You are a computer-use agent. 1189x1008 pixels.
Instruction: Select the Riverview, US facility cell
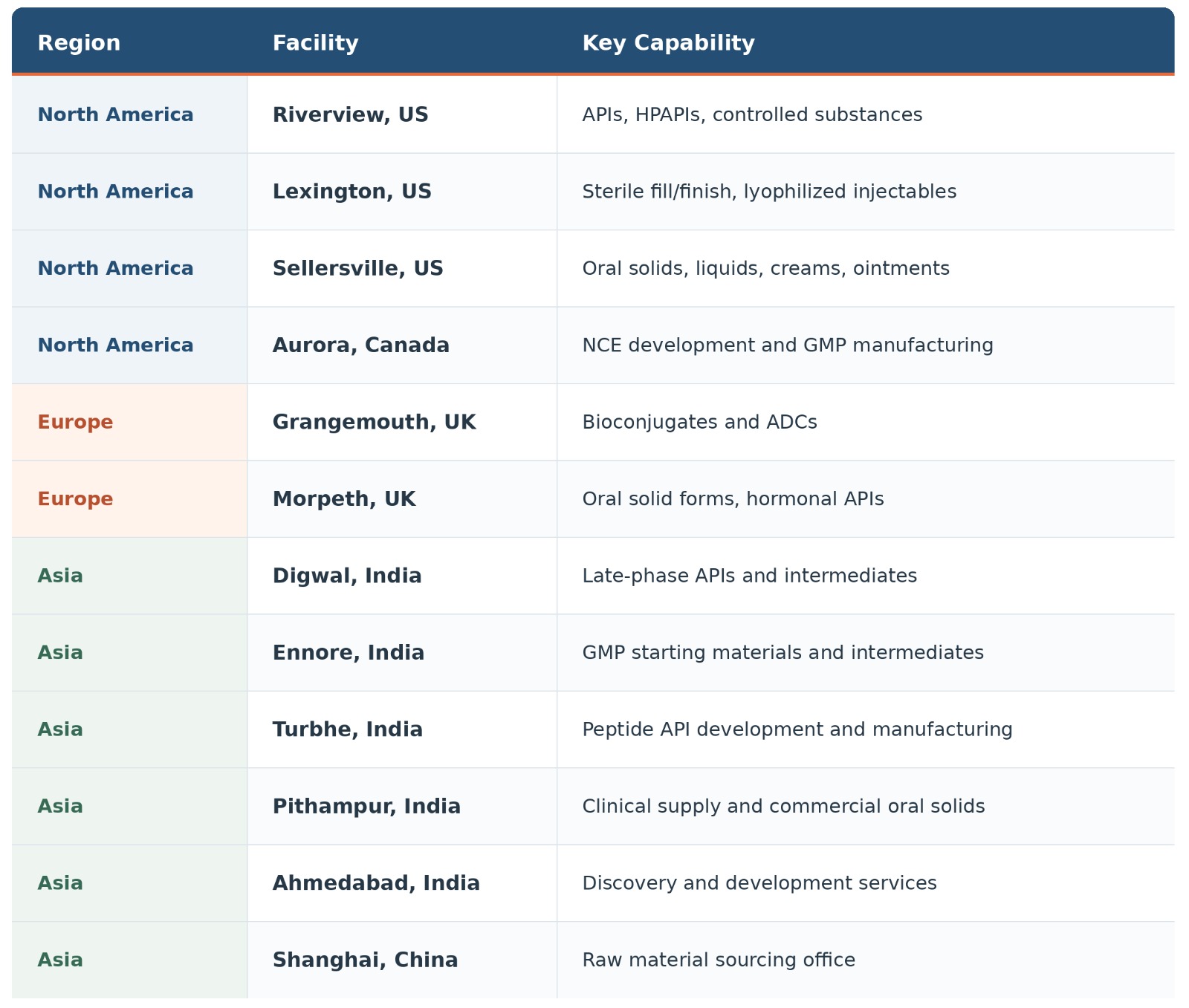click(402, 114)
